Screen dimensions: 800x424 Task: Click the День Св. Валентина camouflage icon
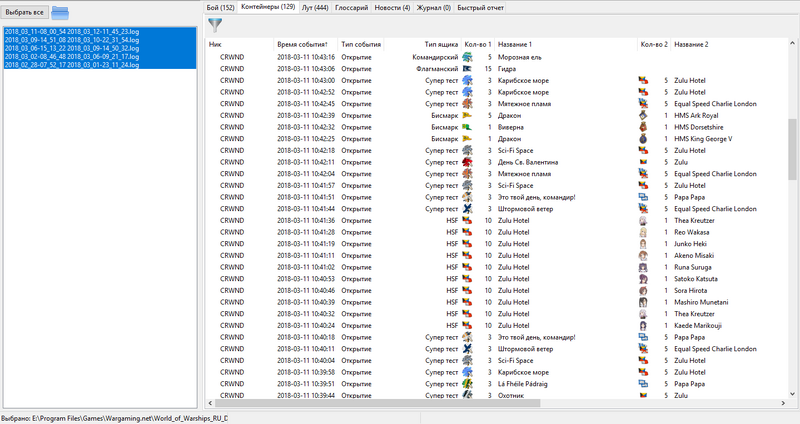point(466,162)
